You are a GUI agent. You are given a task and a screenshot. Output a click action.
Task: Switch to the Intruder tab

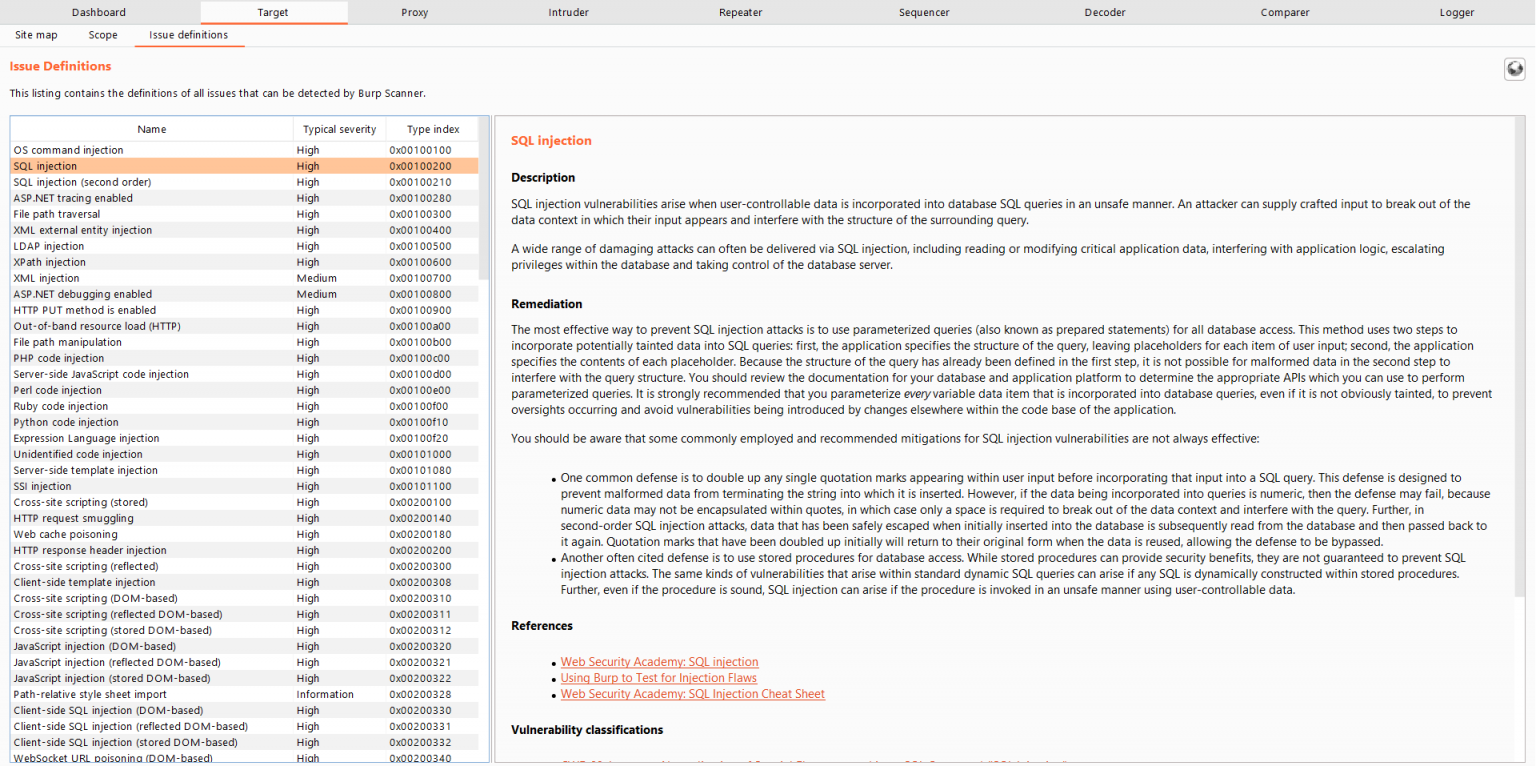click(x=568, y=12)
